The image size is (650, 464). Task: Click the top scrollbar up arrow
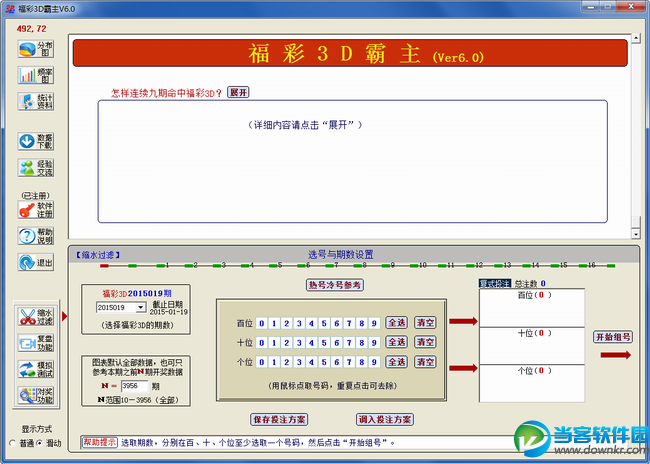(636, 38)
